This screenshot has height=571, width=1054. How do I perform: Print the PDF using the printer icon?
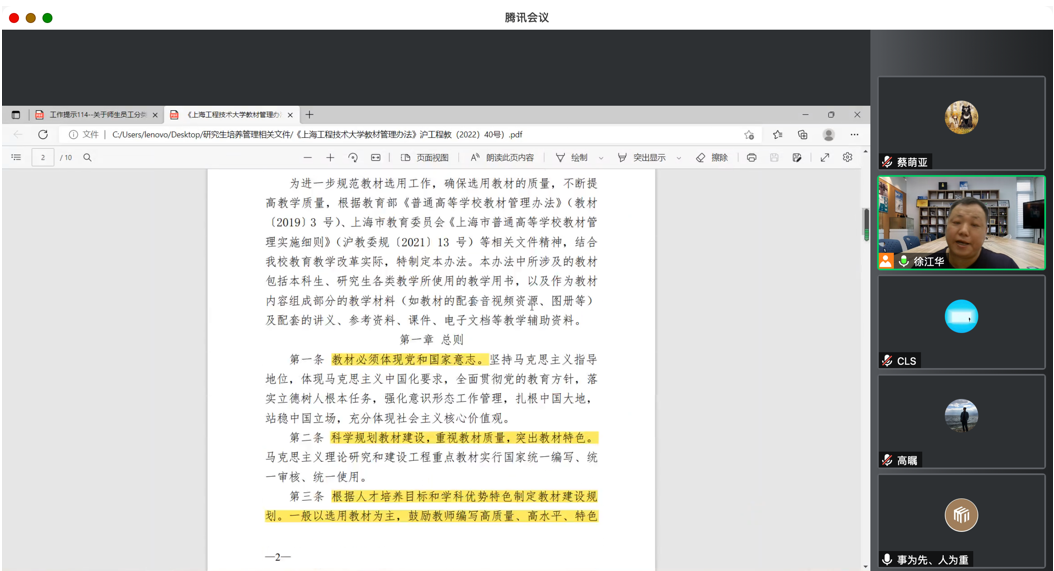tap(751, 158)
